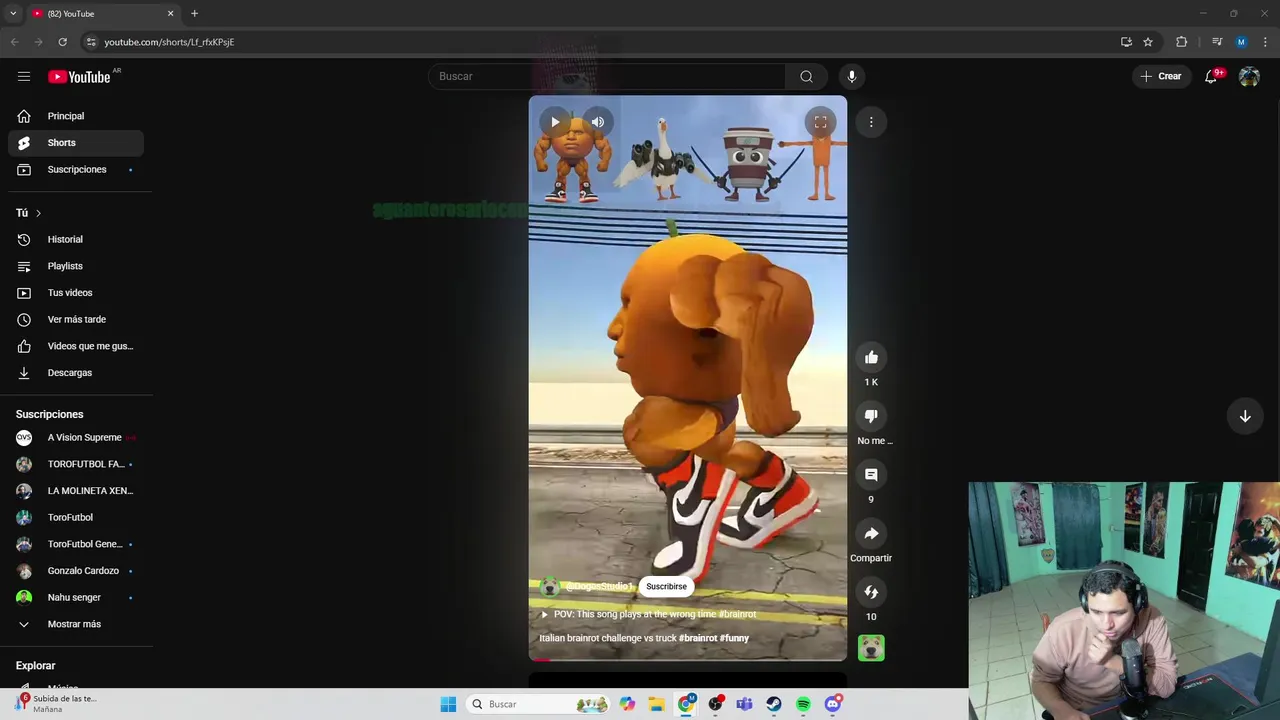The width and height of the screenshot is (1280, 720).
Task: Enter fullscreen on the Short
Action: 820,122
